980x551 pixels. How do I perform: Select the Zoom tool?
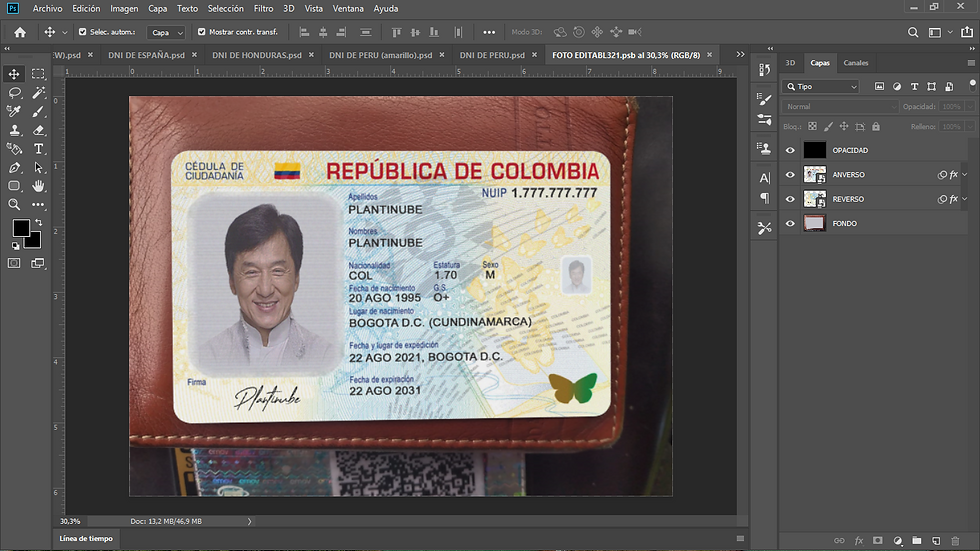[x=14, y=204]
